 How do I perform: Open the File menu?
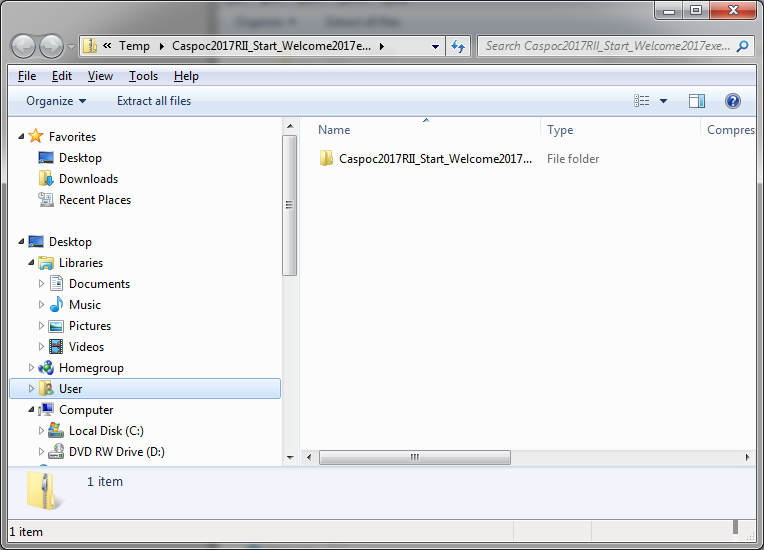[27, 76]
